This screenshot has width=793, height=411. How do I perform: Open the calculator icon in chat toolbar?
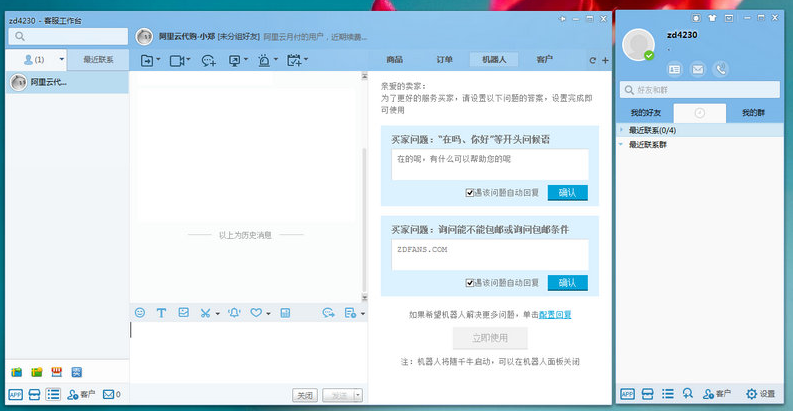pyautogui.click(x=285, y=313)
